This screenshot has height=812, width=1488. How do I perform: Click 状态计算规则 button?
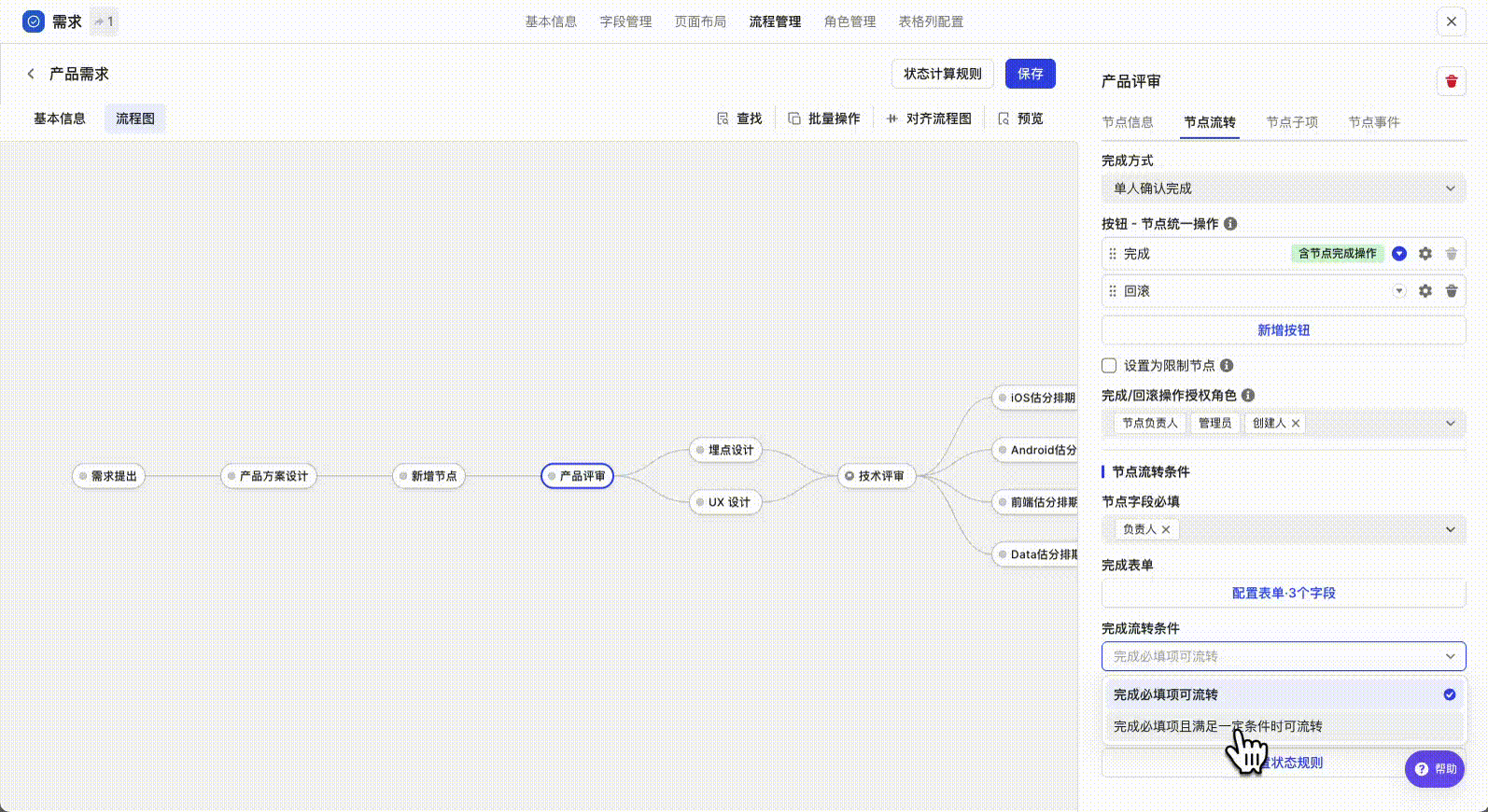[943, 74]
